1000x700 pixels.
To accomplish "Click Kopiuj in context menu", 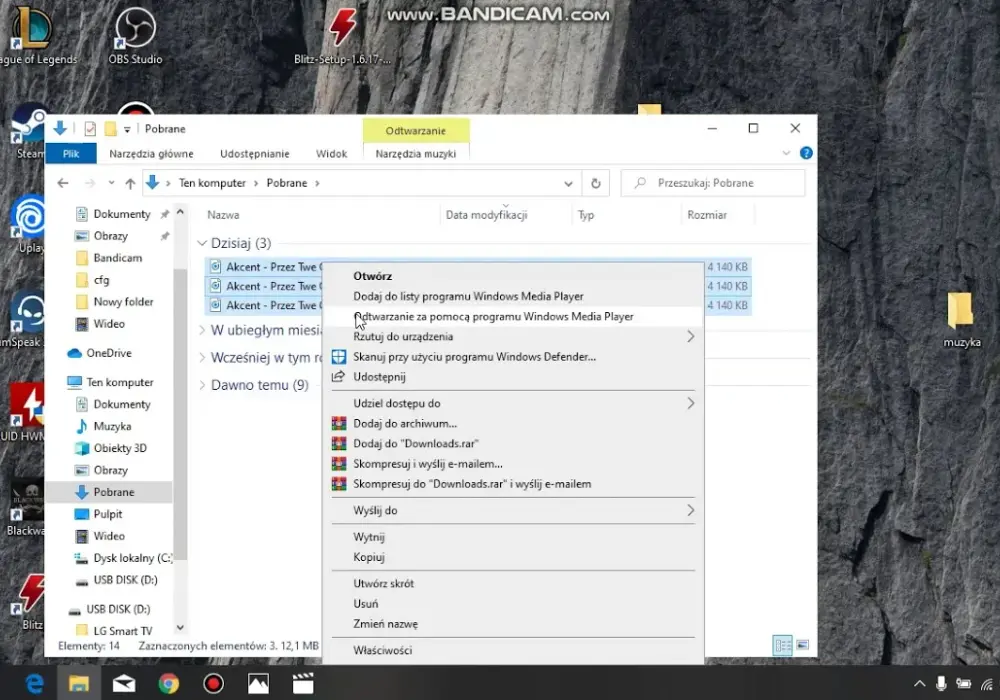I will coord(513,557).
